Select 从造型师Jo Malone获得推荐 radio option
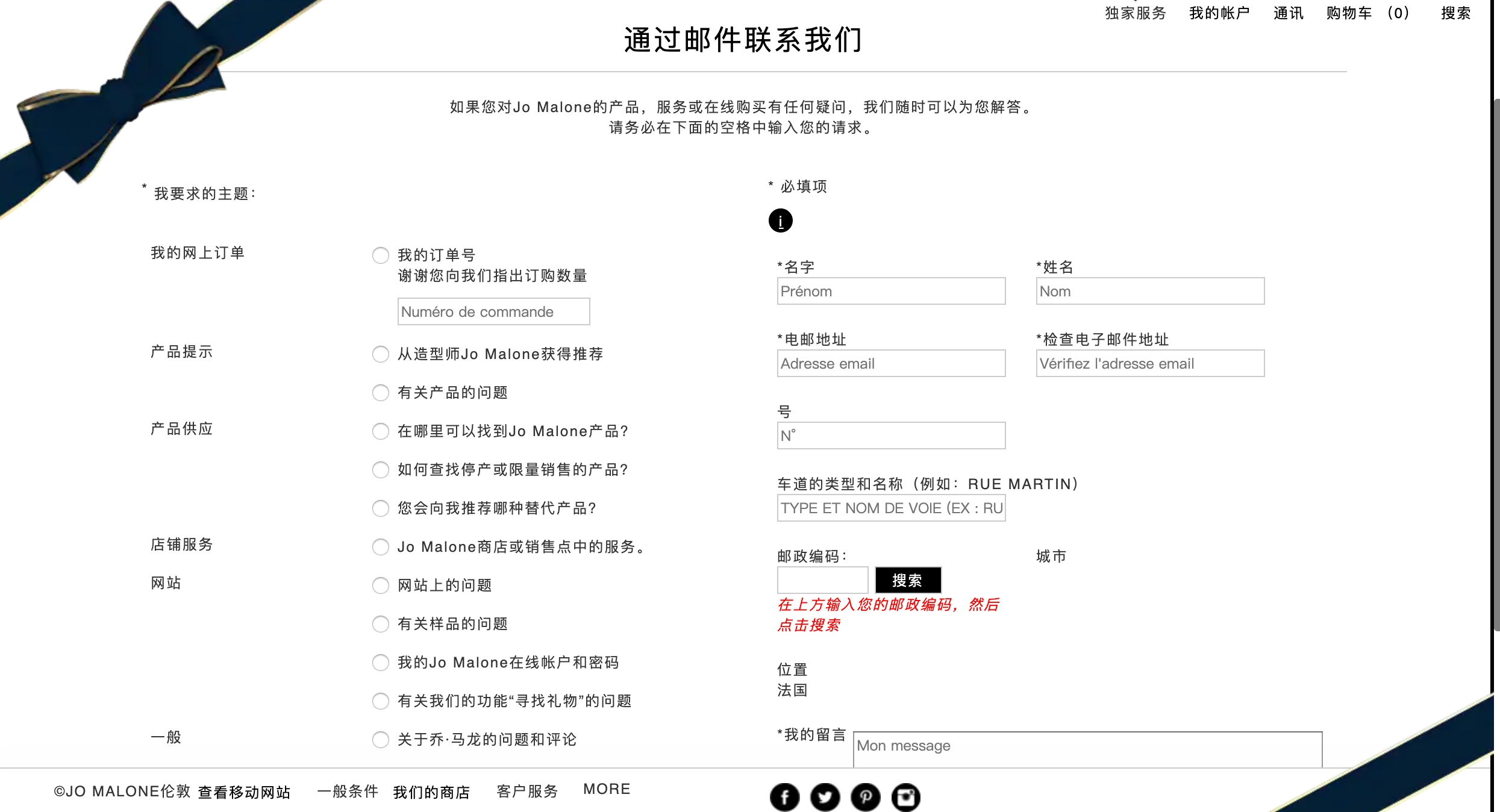This screenshot has width=1500, height=812. click(380, 354)
